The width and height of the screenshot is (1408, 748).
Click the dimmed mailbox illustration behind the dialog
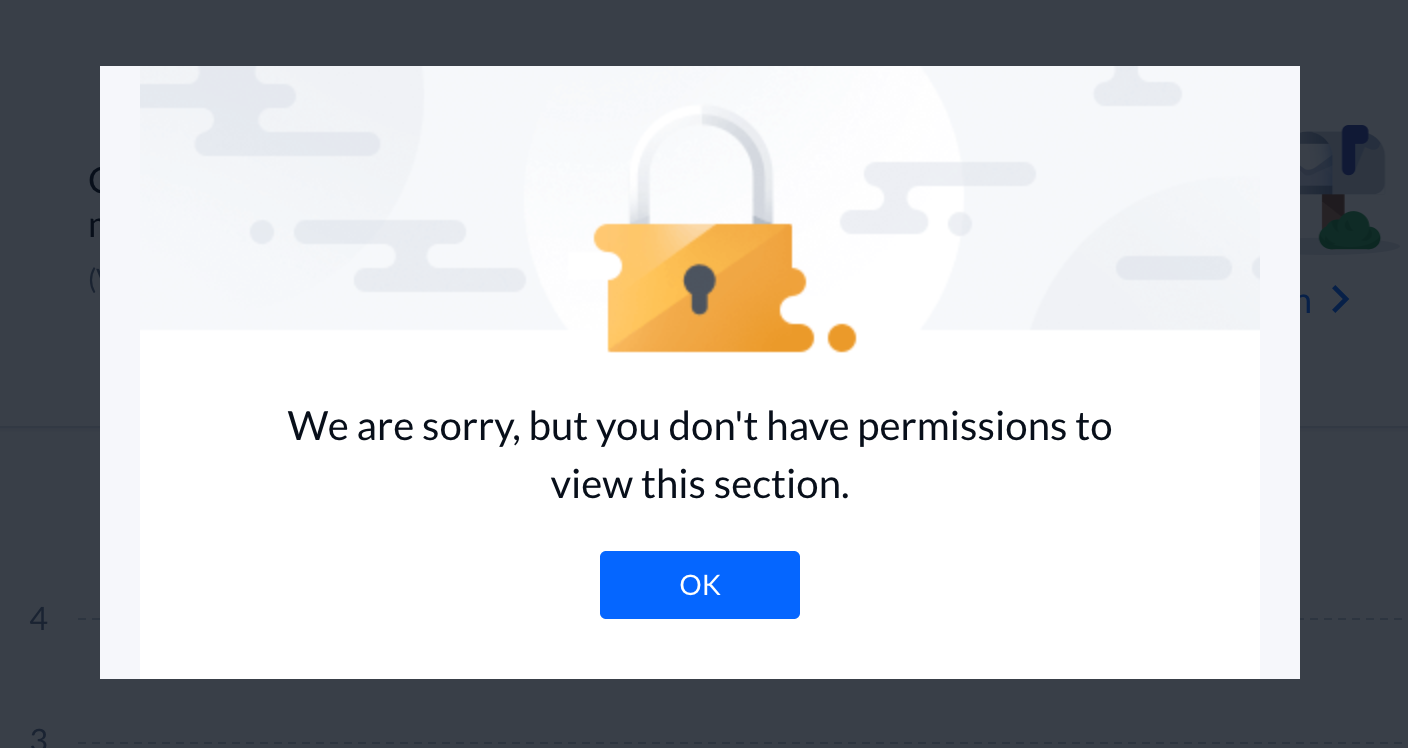[1342, 187]
